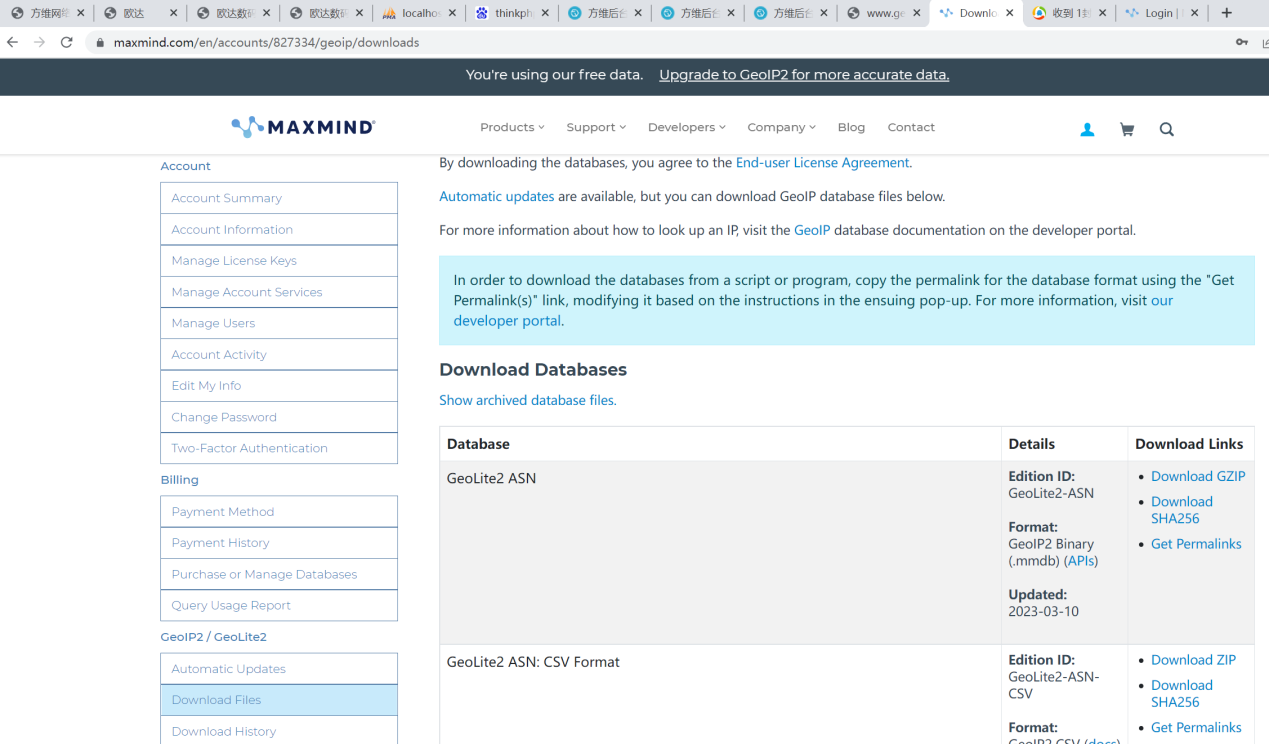Open a new tab with the plus icon
Viewport: 1269px width, 744px height.
pos(1227,13)
